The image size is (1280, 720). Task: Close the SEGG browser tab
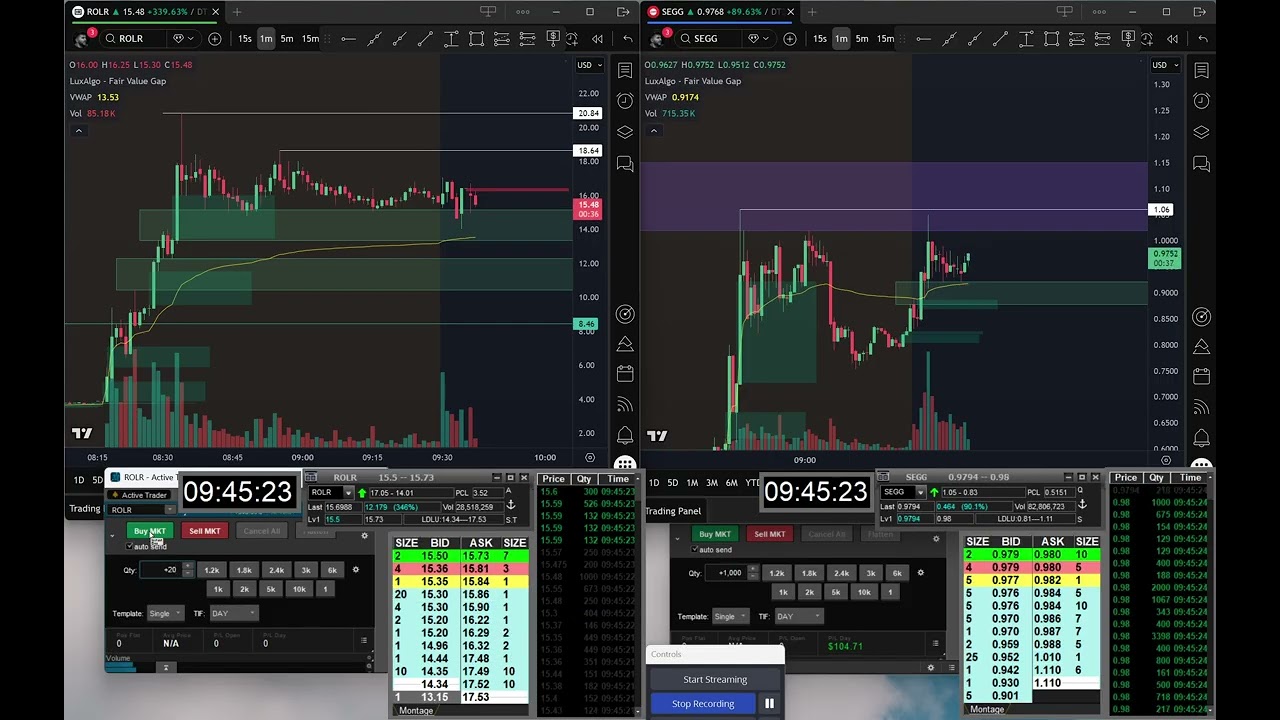click(x=790, y=12)
